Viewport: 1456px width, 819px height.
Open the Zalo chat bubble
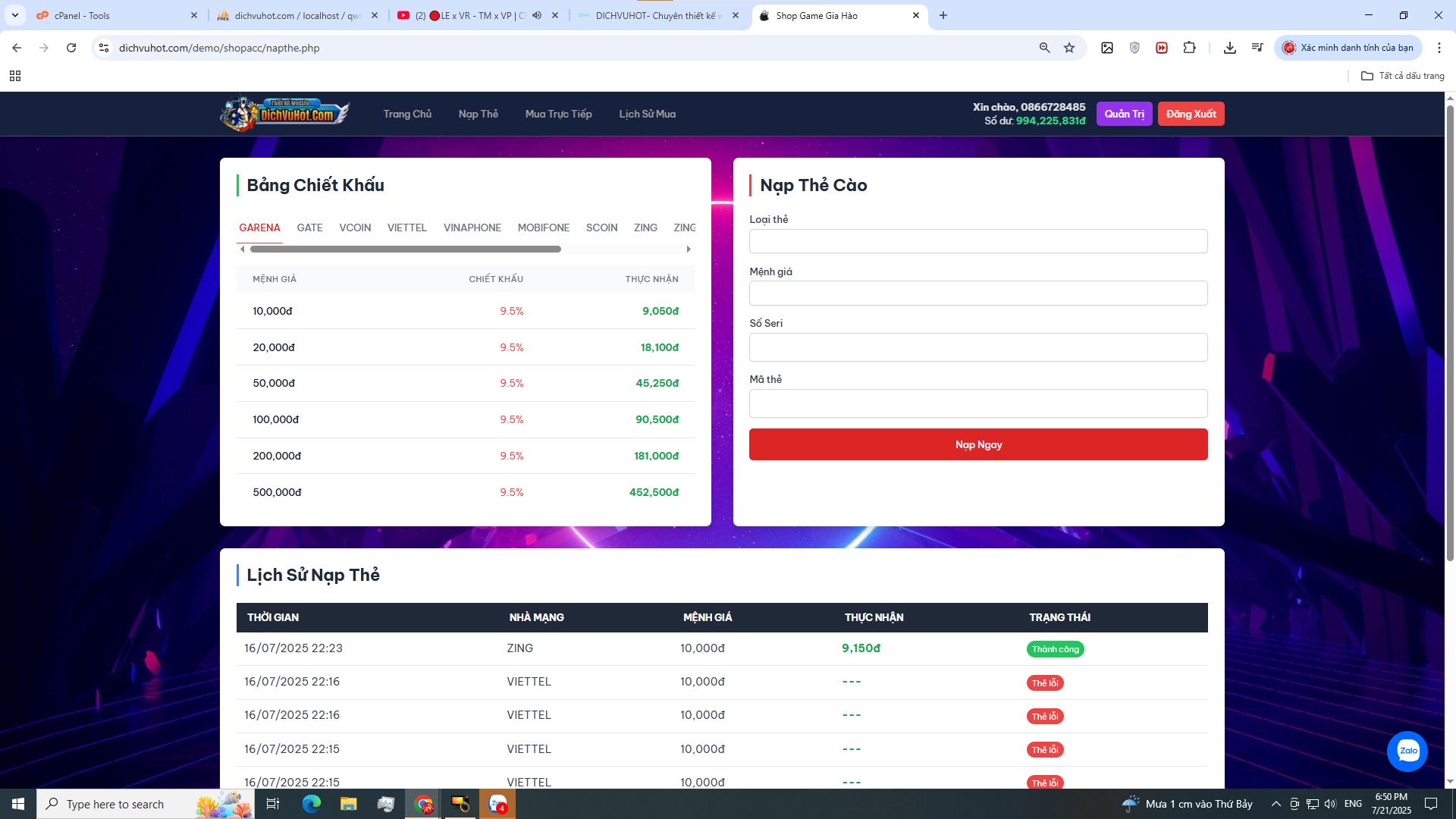1407,751
